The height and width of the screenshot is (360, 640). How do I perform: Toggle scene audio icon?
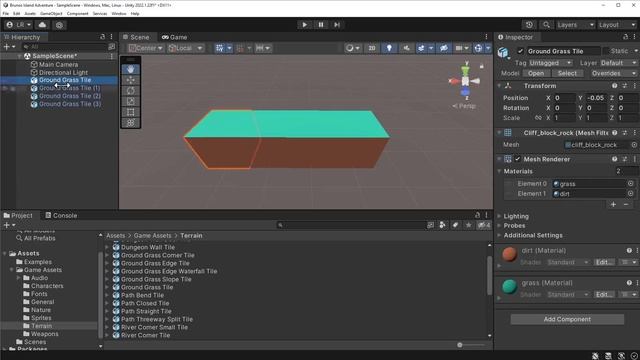tap(406, 48)
